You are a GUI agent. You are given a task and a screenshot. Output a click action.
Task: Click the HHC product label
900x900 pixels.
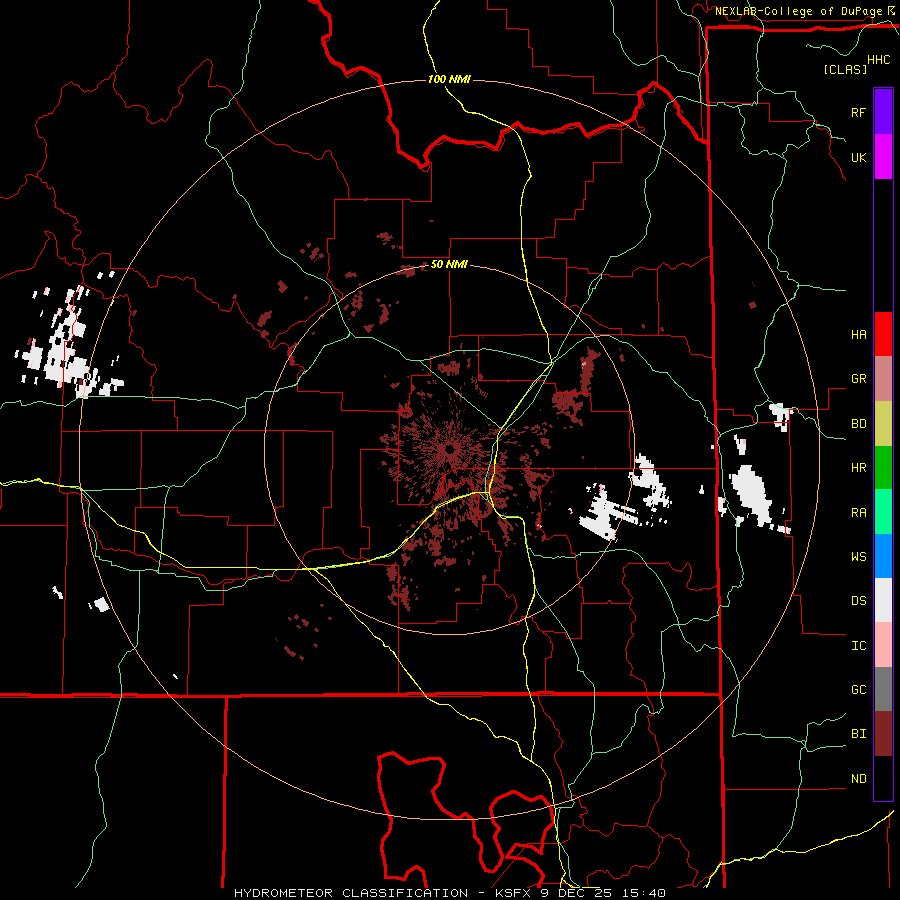[878, 60]
